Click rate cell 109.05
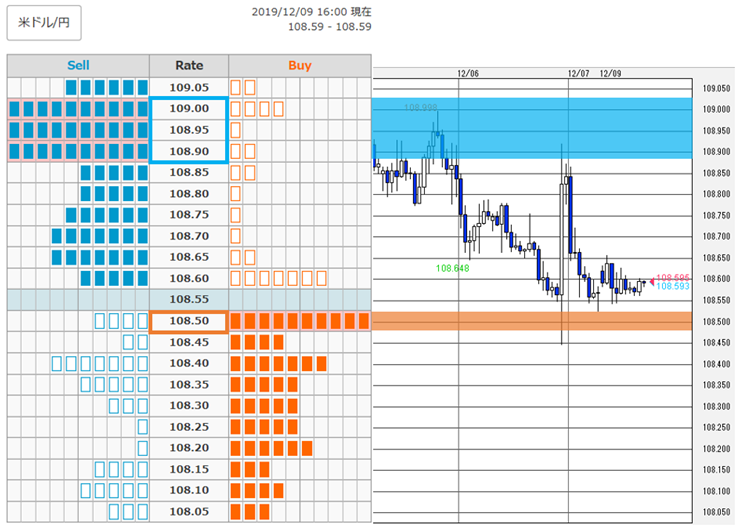This screenshot has width=740, height=530. coord(189,87)
